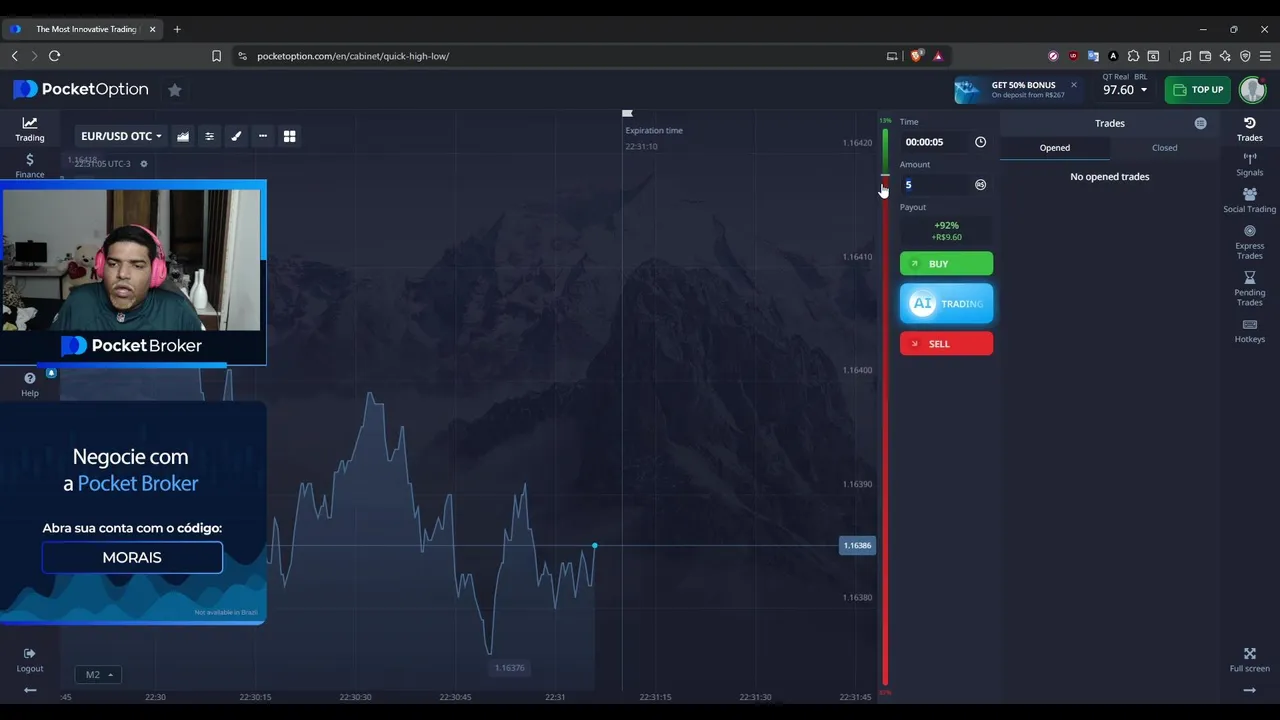Bookmark this page
Image resolution: width=1280 pixels, height=720 pixels.
[x=216, y=56]
